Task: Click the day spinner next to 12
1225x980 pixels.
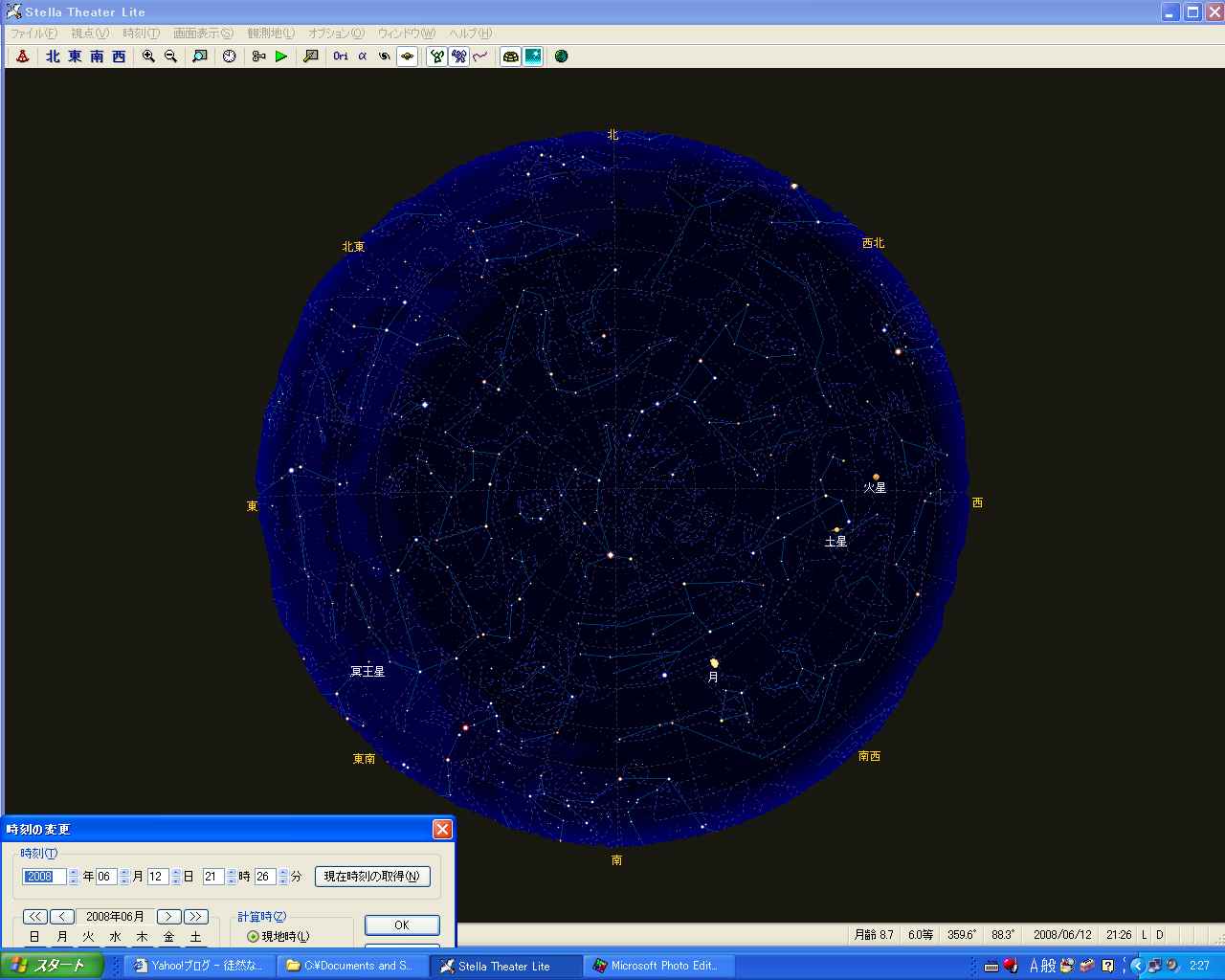Action: (x=176, y=877)
